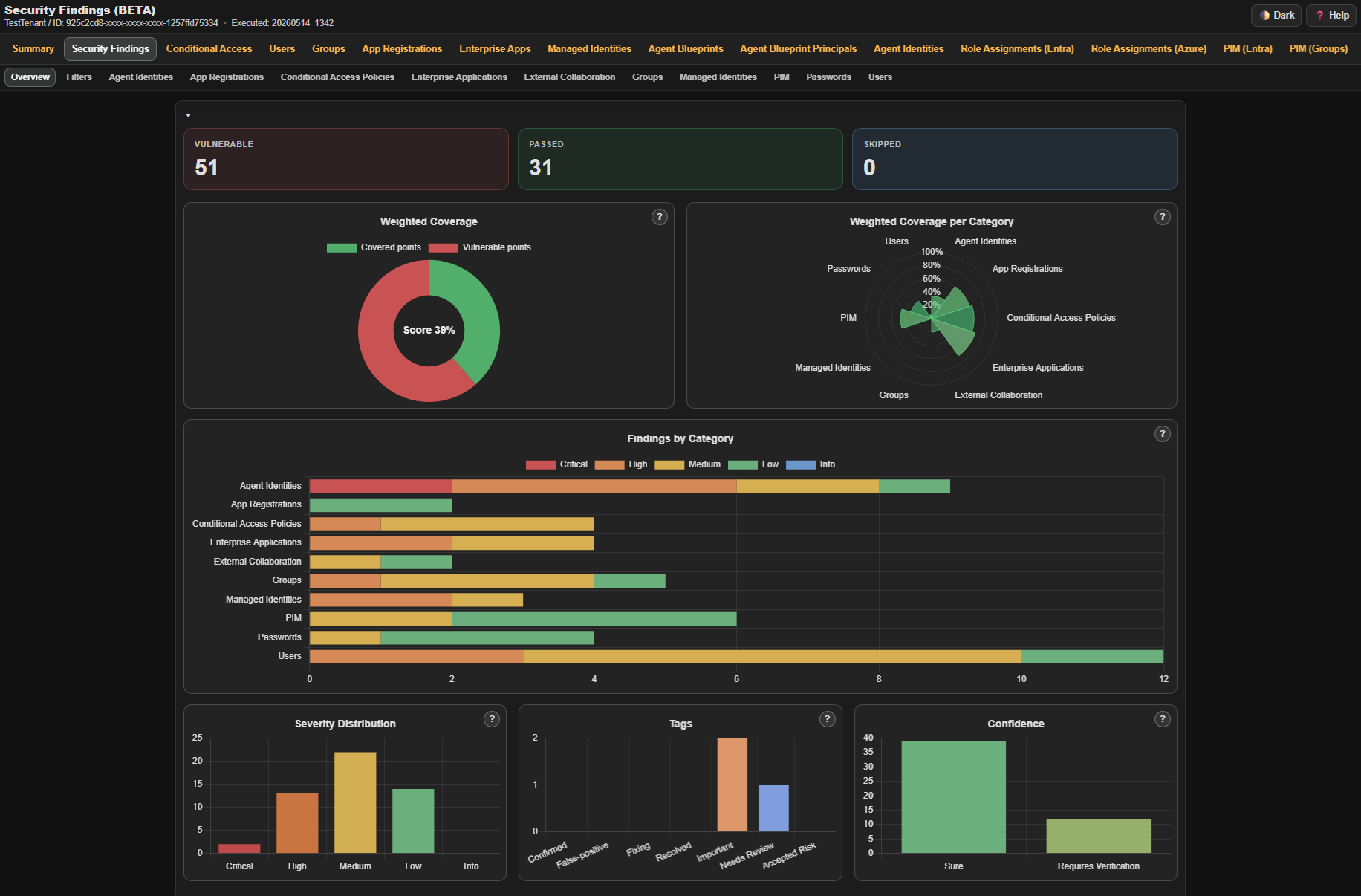This screenshot has width=1361, height=896.
Task: Open help icon on Confidence chart
Action: pos(1163,719)
